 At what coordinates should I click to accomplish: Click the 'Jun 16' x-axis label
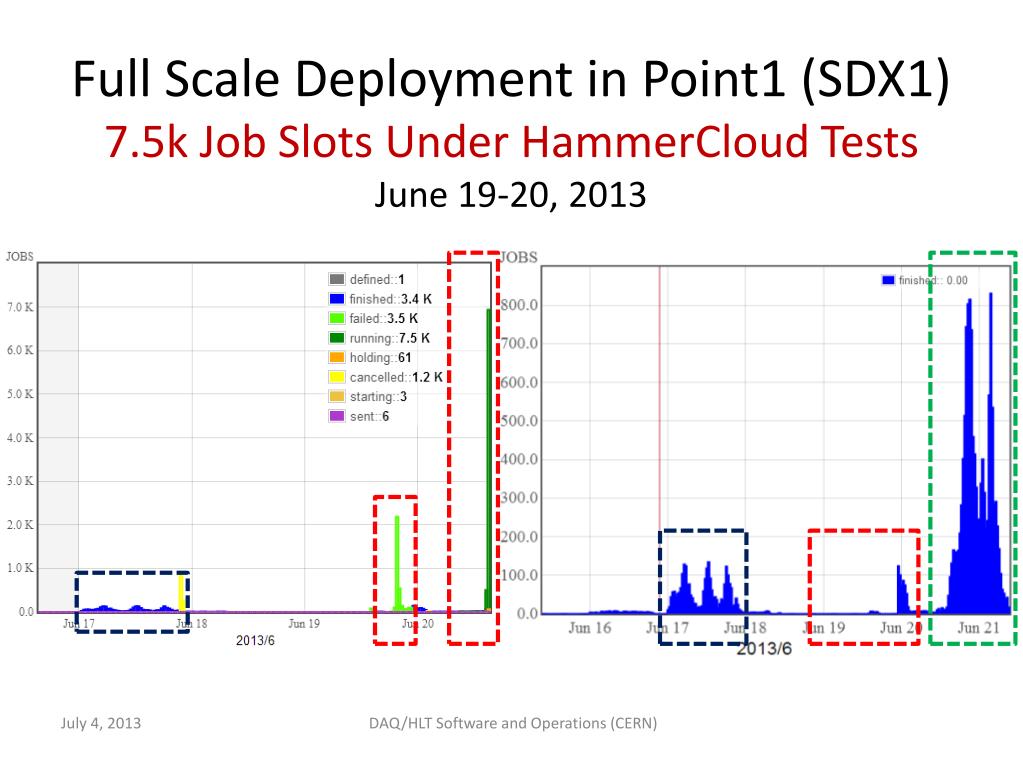589,628
